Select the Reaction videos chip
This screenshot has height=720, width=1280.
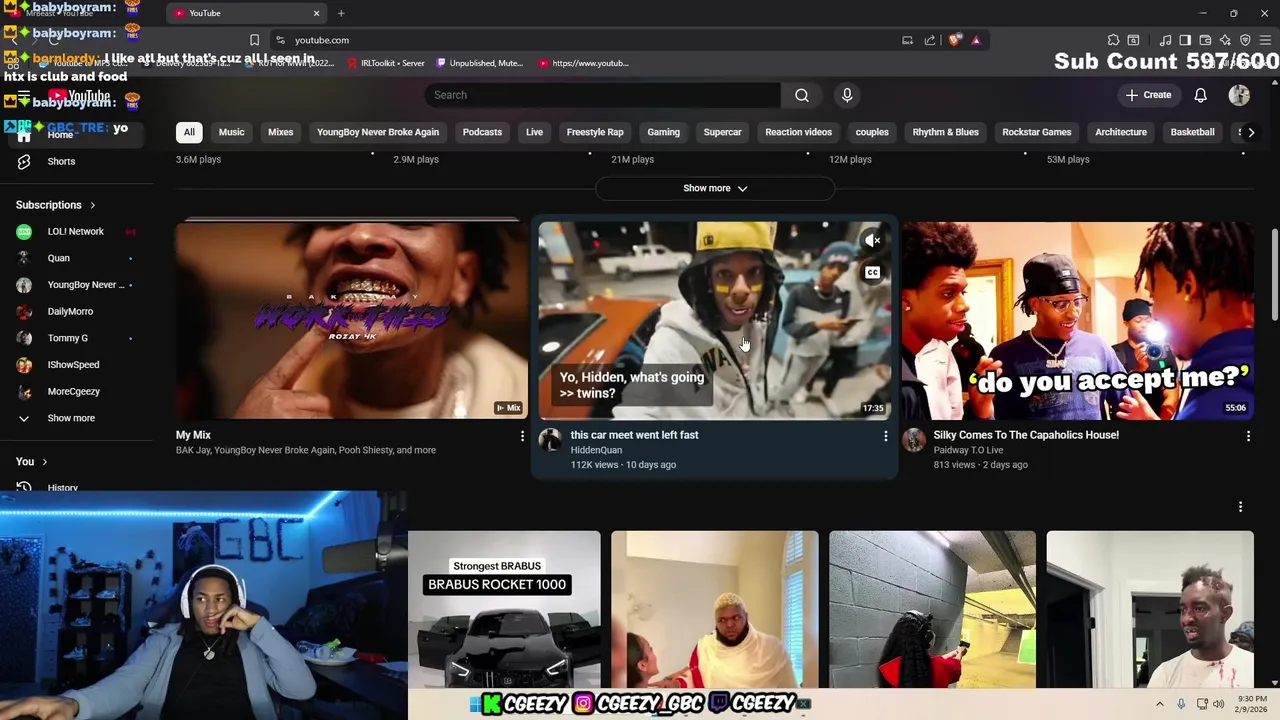click(x=798, y=132)
